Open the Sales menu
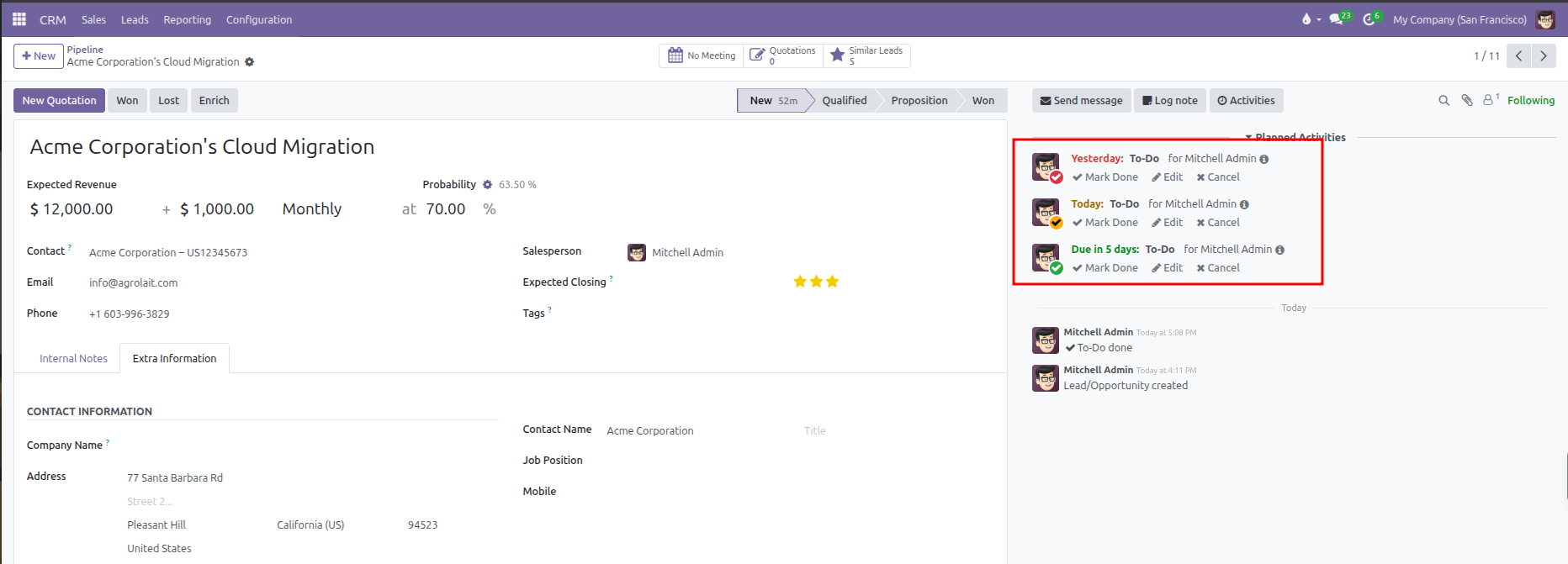The height and width of the screenshot is (564, 1568). [x=93, y=19]
